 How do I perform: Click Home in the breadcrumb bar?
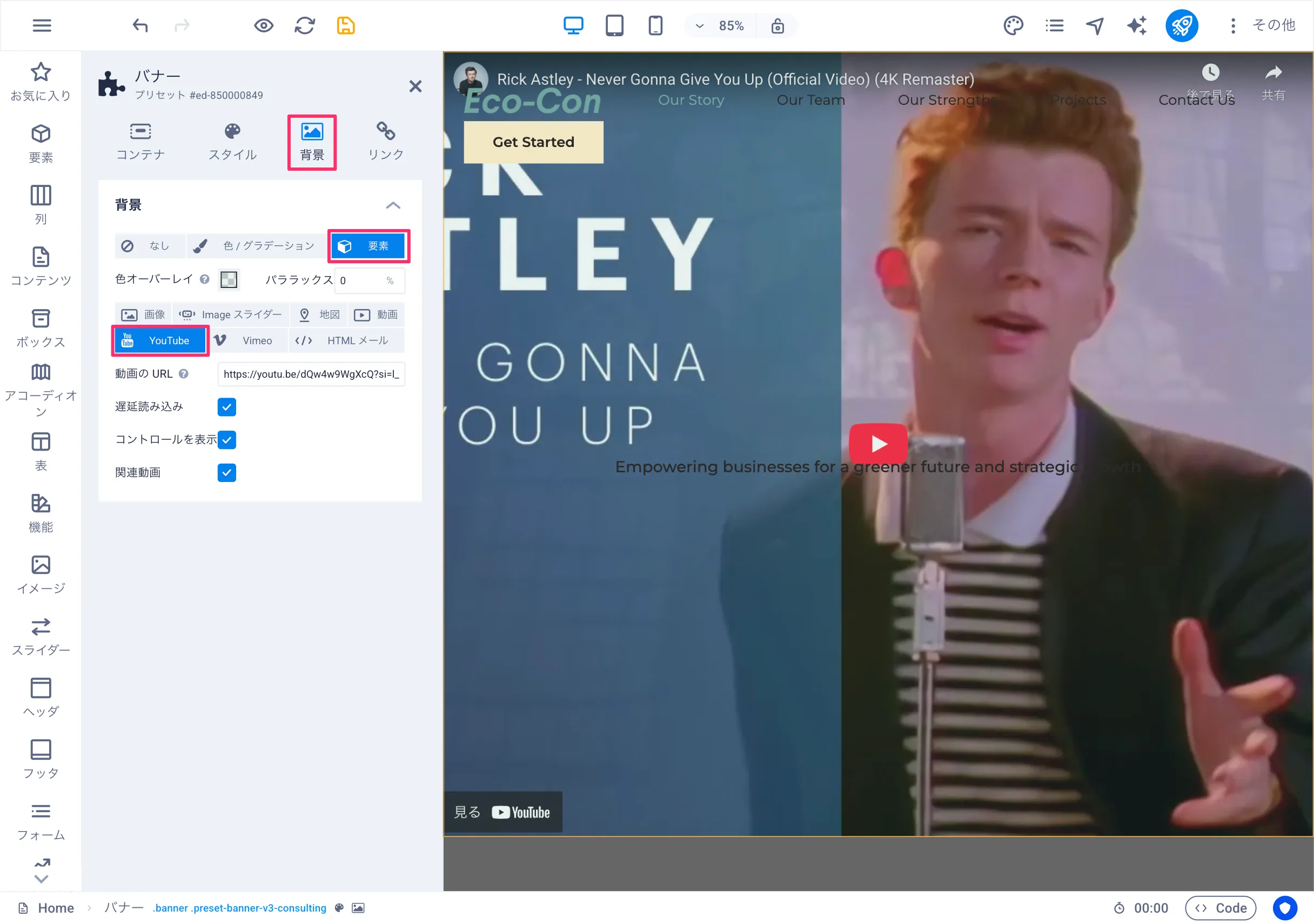(56, 908)
